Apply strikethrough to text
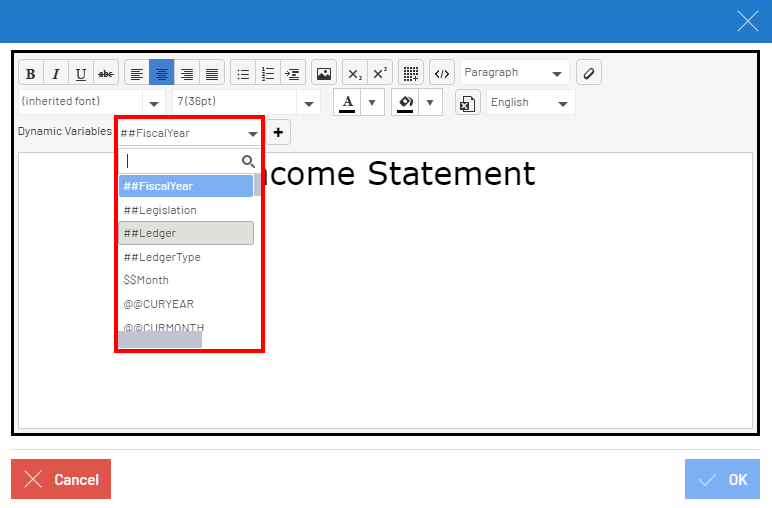This screenshot has width=772, height=508. (x=106, y=73)
